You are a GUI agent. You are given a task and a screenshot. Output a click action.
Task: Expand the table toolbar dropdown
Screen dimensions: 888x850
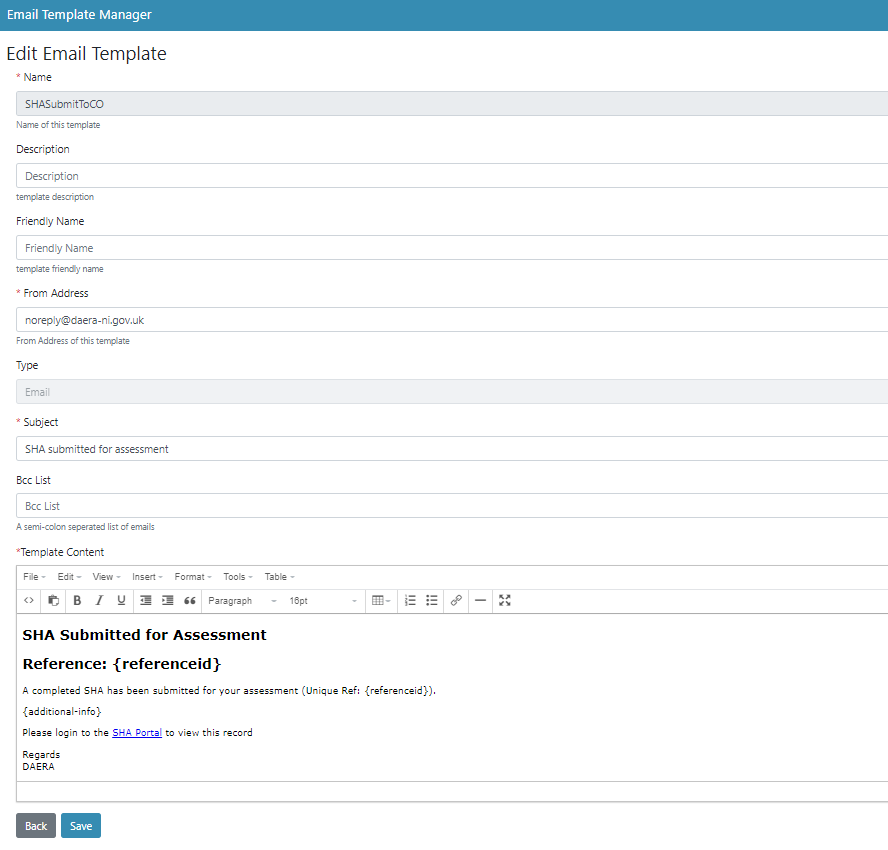(x=381, y=601)
